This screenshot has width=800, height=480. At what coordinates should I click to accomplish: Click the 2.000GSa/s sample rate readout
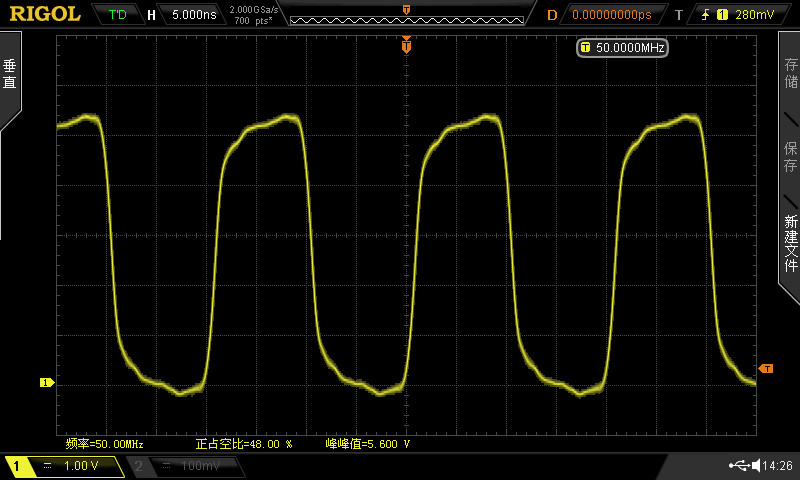[x=254, y=9]
